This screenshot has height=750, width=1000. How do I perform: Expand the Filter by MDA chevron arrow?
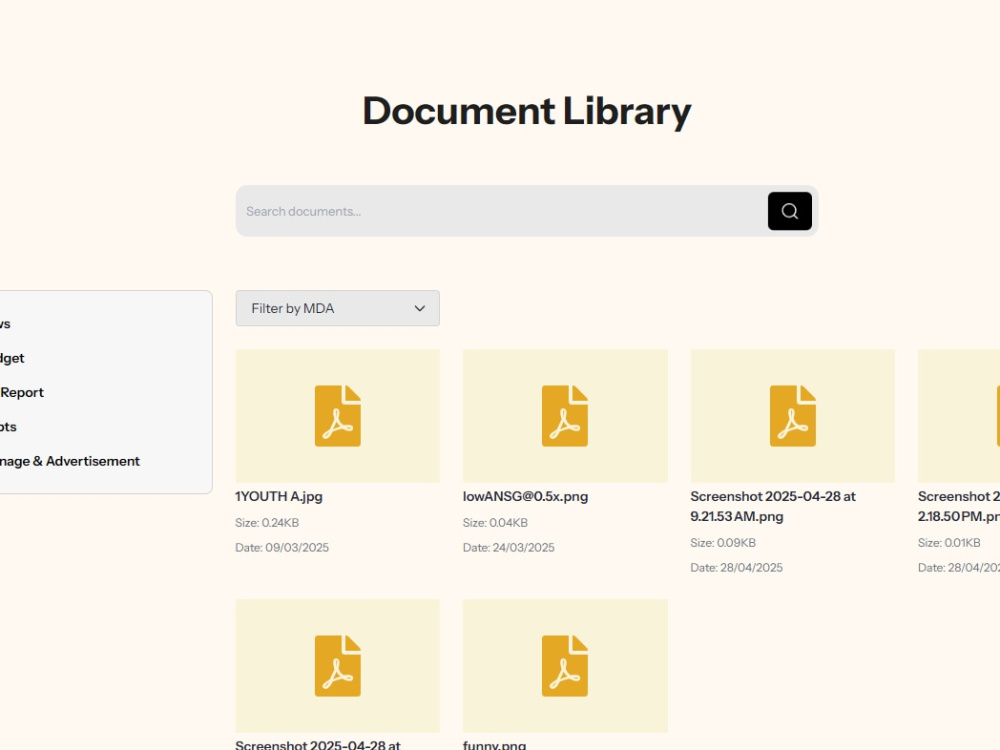(x=420, y=308)
